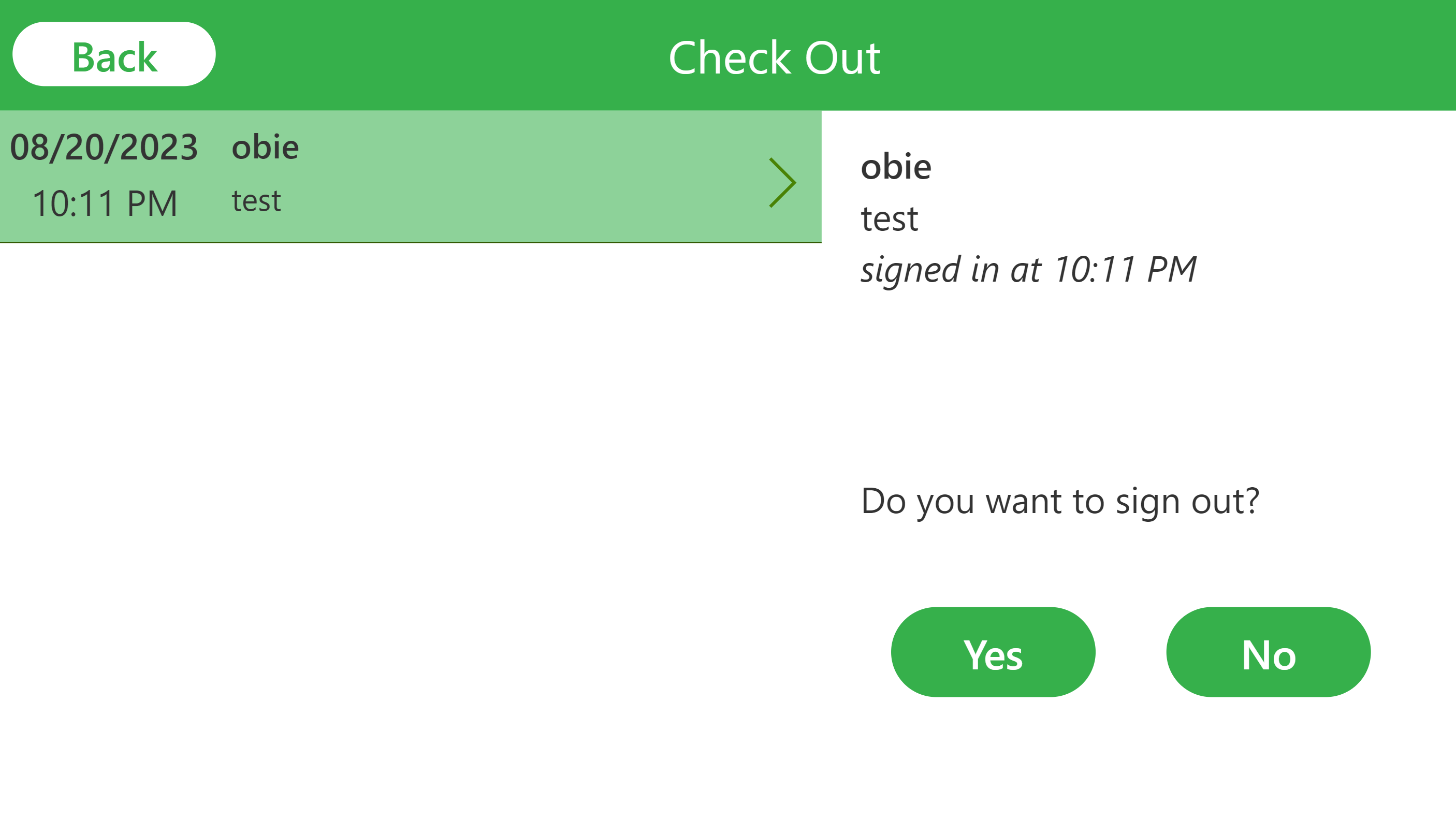Click the obie heading in details panel
Screen dimensions: 1456x819
(896, 167)
